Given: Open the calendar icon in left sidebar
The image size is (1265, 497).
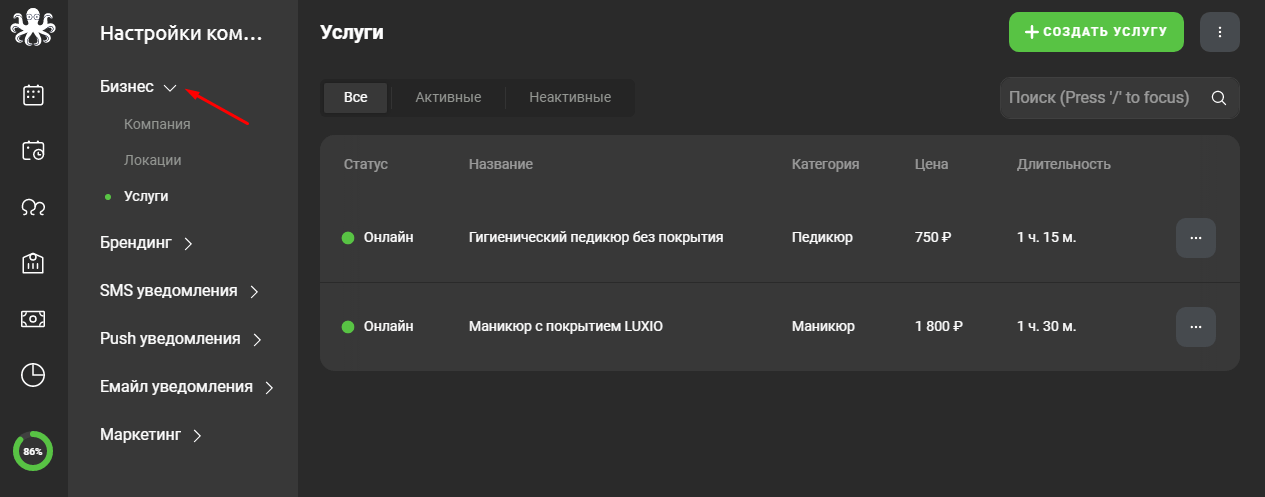Looking at the screenshot, I should pos(33,95).
